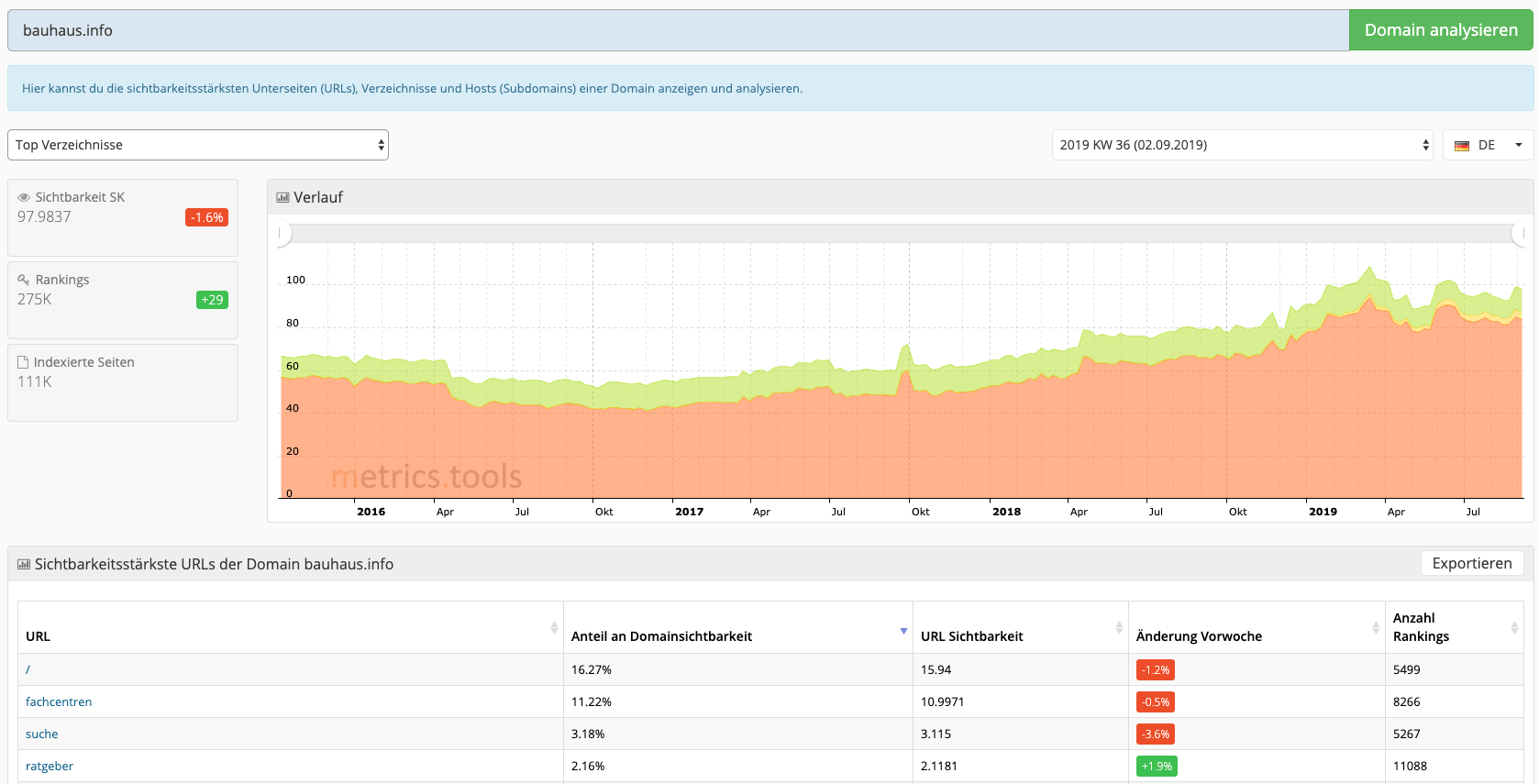Click the chart icon next to Verlauf
Screen dimensions: 1539x784
[282, 197]
